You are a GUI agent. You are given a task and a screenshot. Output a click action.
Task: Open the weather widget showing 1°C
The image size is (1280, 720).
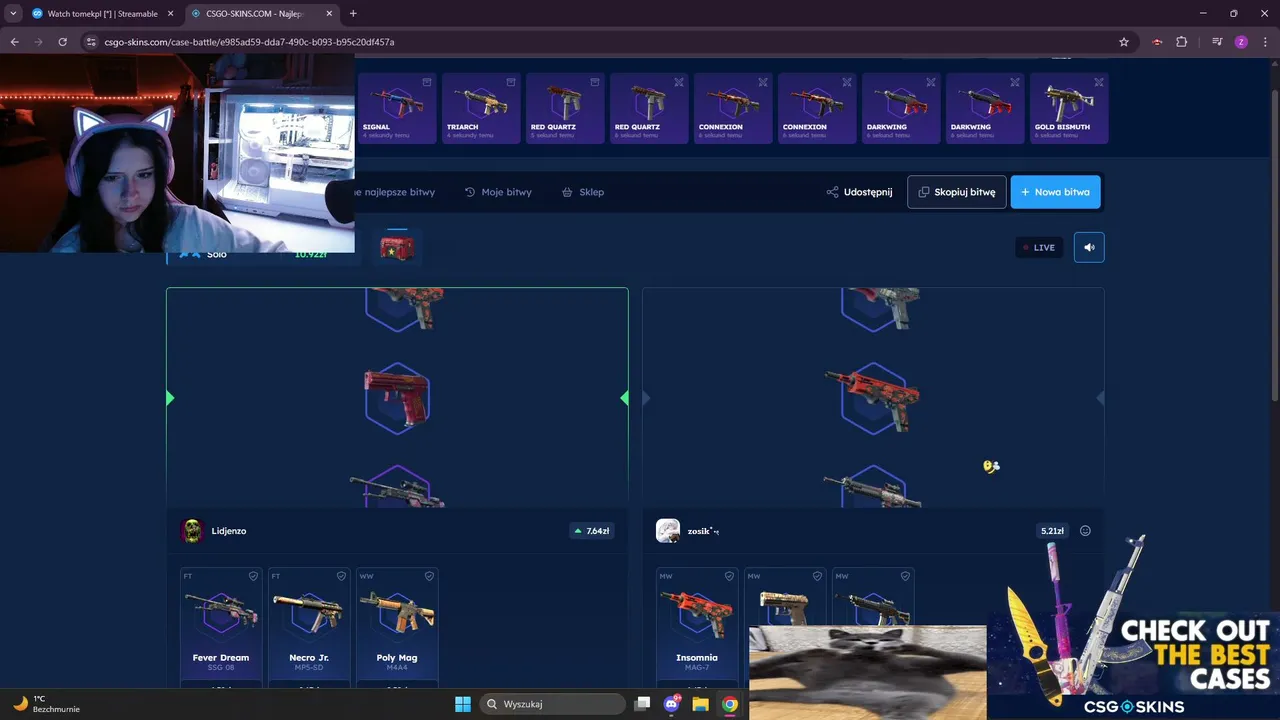[x=46, y=704]
